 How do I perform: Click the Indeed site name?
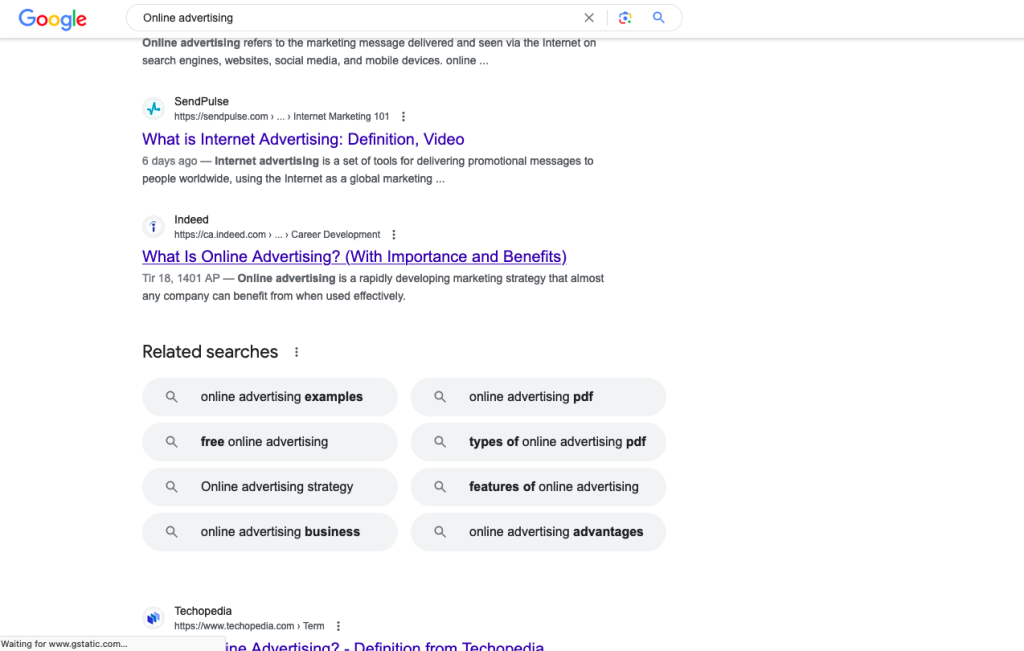191,219
